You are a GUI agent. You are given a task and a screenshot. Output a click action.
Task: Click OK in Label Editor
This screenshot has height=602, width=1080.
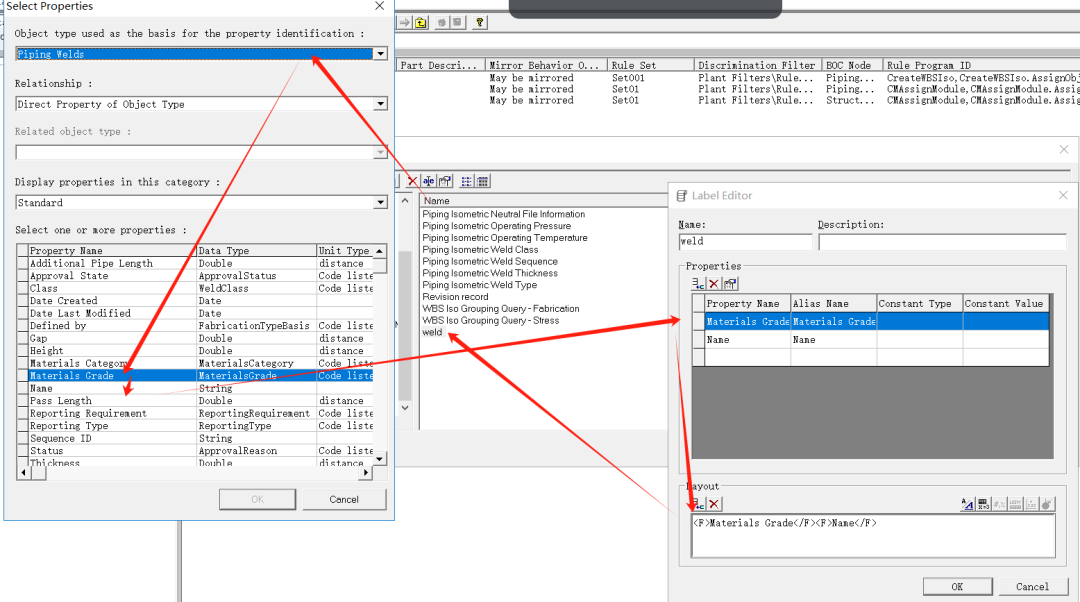coord(957,587)
